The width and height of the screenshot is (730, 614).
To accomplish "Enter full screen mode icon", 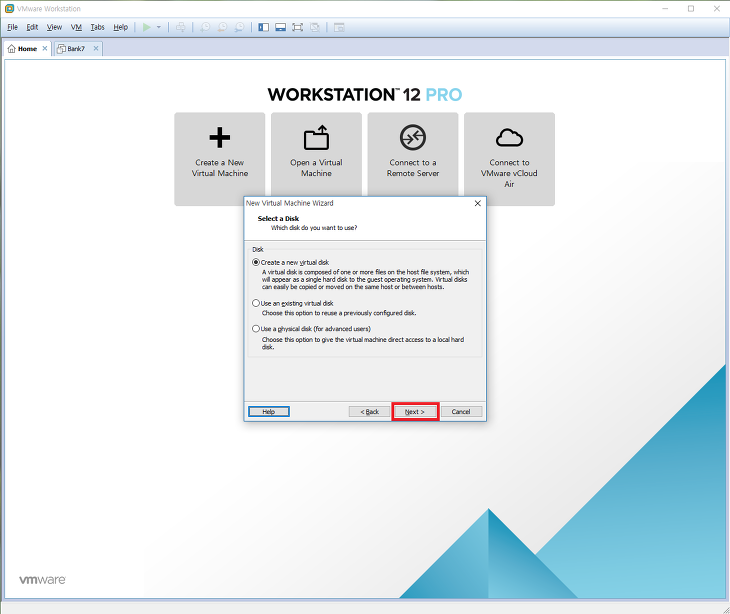I will coord(297,27).
